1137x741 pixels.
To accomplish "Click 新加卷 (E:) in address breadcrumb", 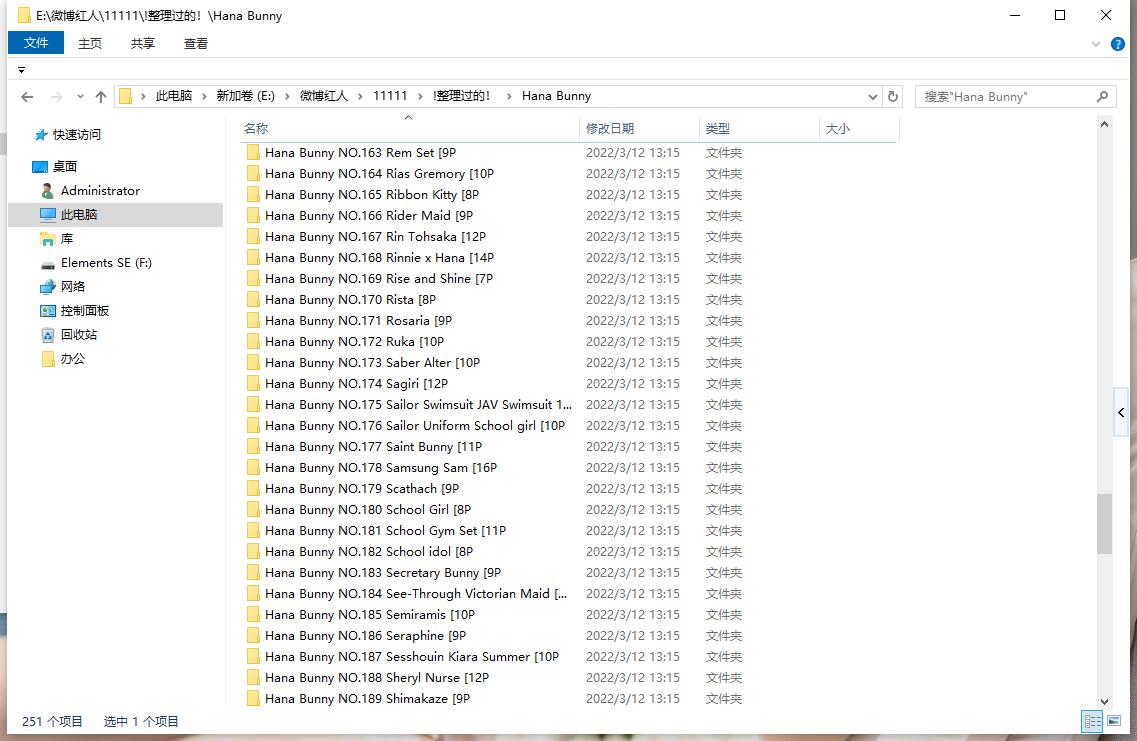I will click(246, 96).
